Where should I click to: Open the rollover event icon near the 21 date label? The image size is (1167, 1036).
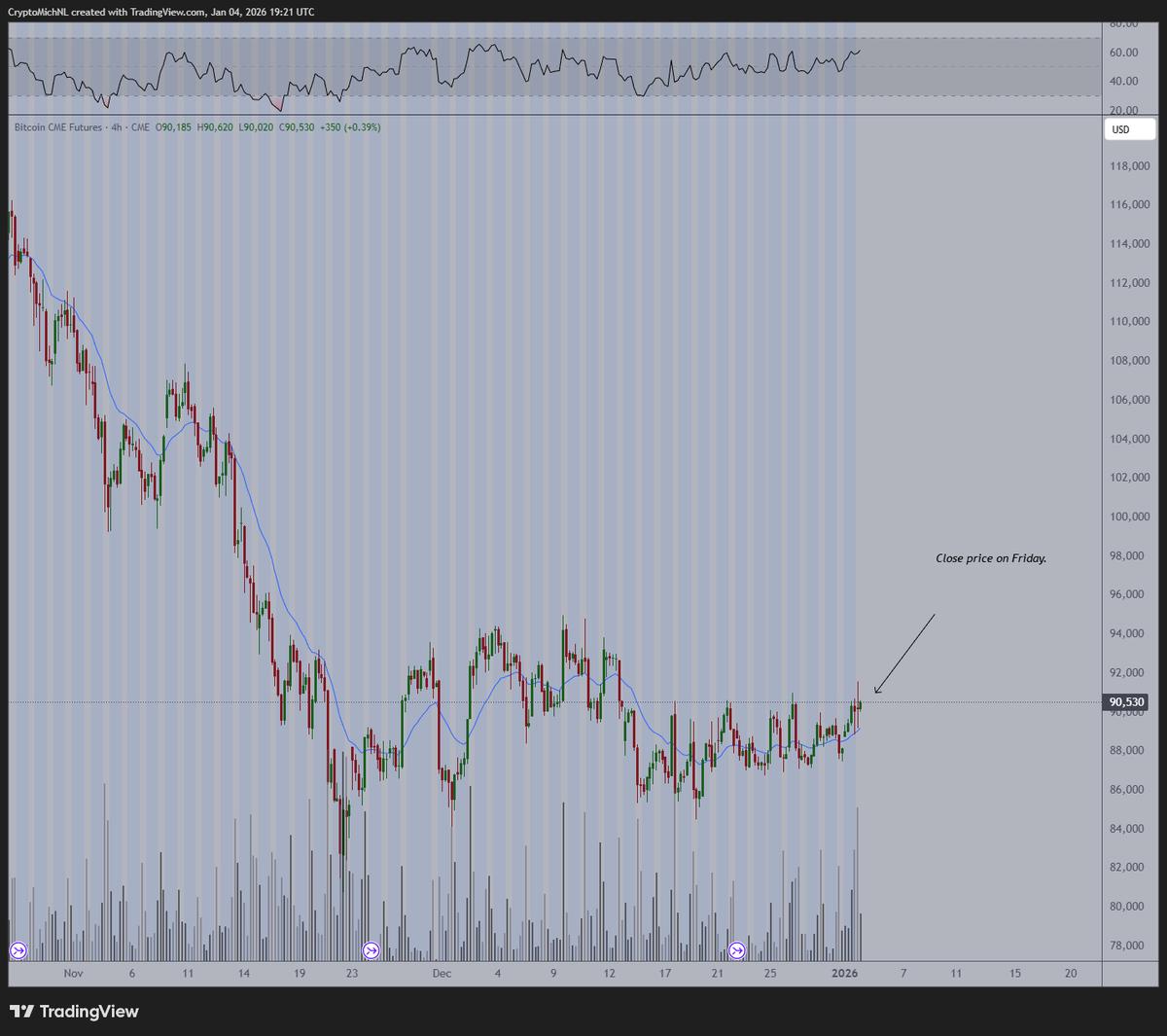(x=737, y=949)
